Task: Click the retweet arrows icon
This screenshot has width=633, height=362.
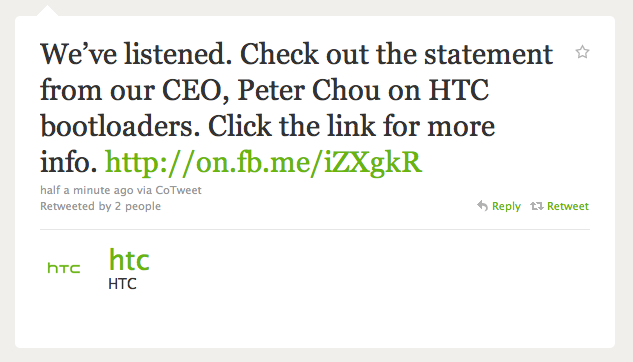Action: 537,206
